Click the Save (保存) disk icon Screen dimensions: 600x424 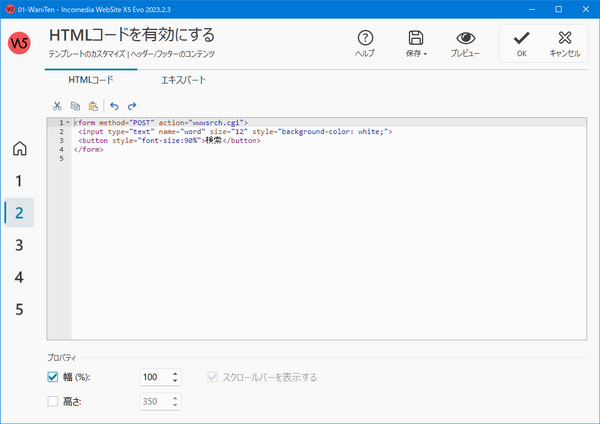[416, 38]
